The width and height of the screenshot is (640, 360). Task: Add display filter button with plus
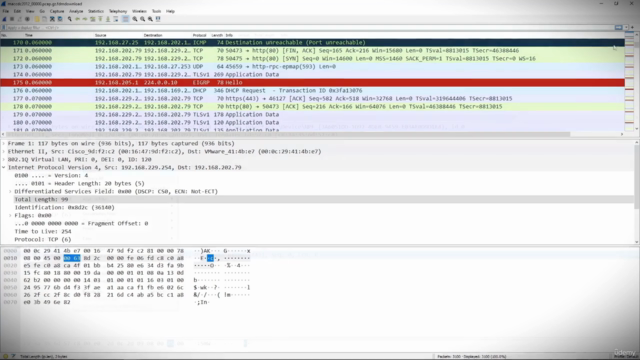coord(633,27)
